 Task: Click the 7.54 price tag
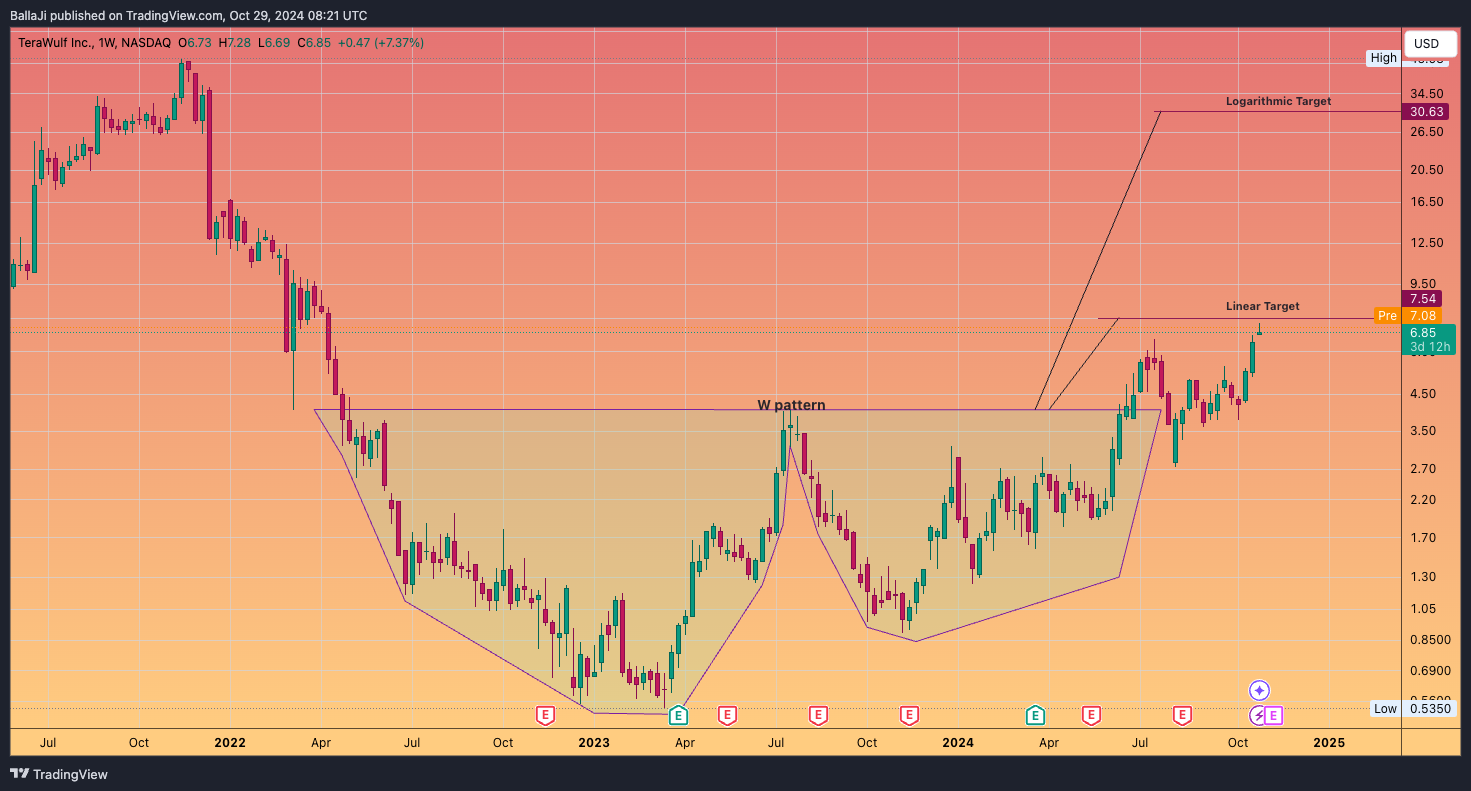point(1423,298)
